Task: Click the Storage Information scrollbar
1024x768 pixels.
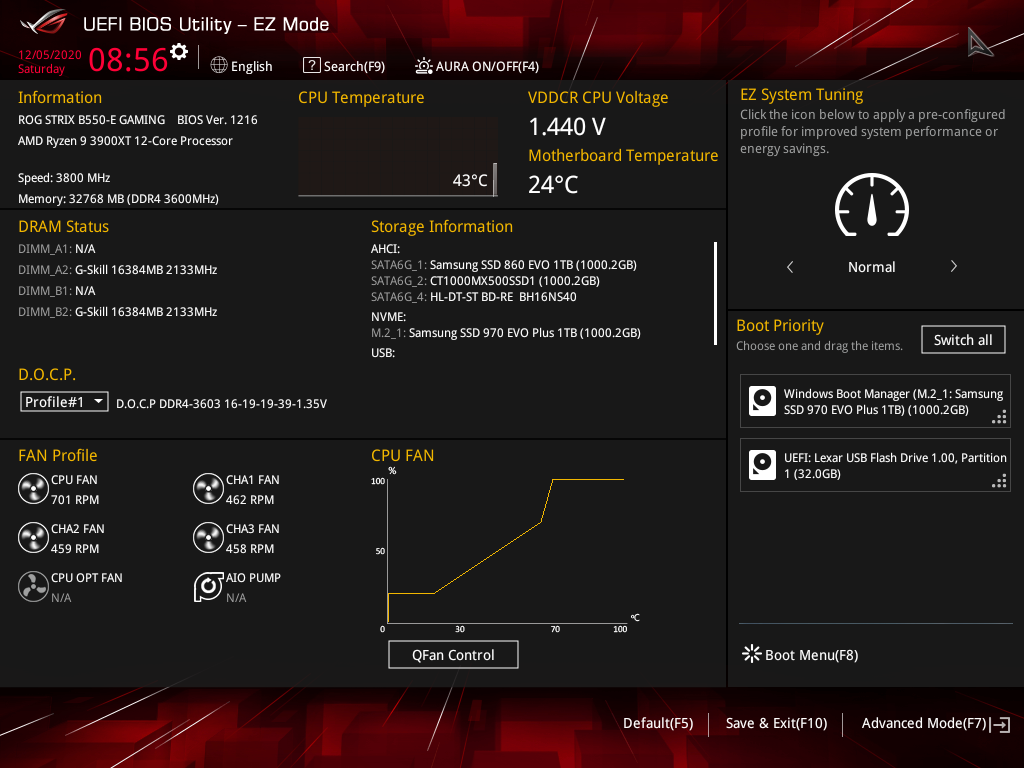Action: tap(716, 293)
